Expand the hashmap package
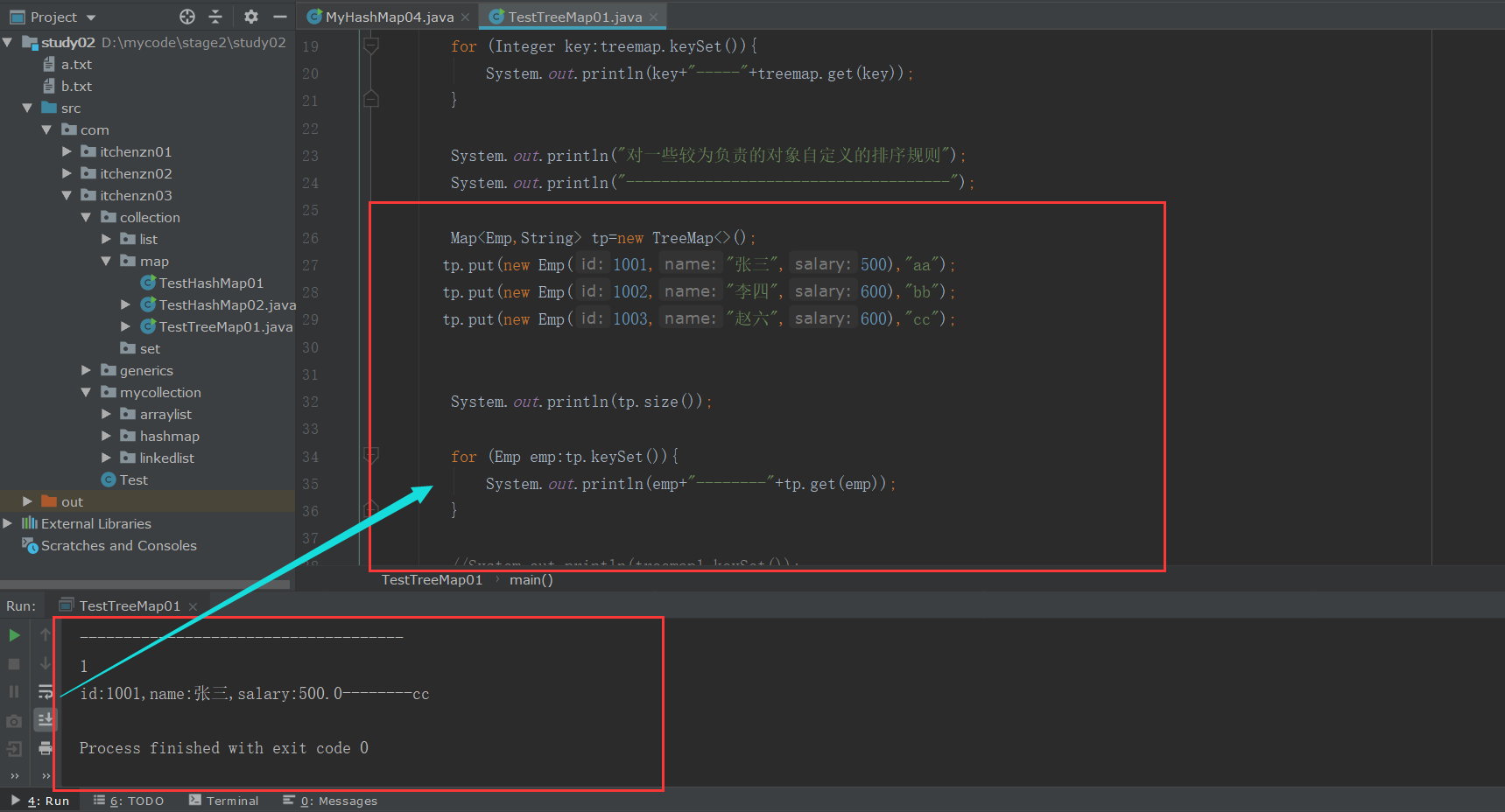This screenshot has height=812, width=1505. coord(106,436)
